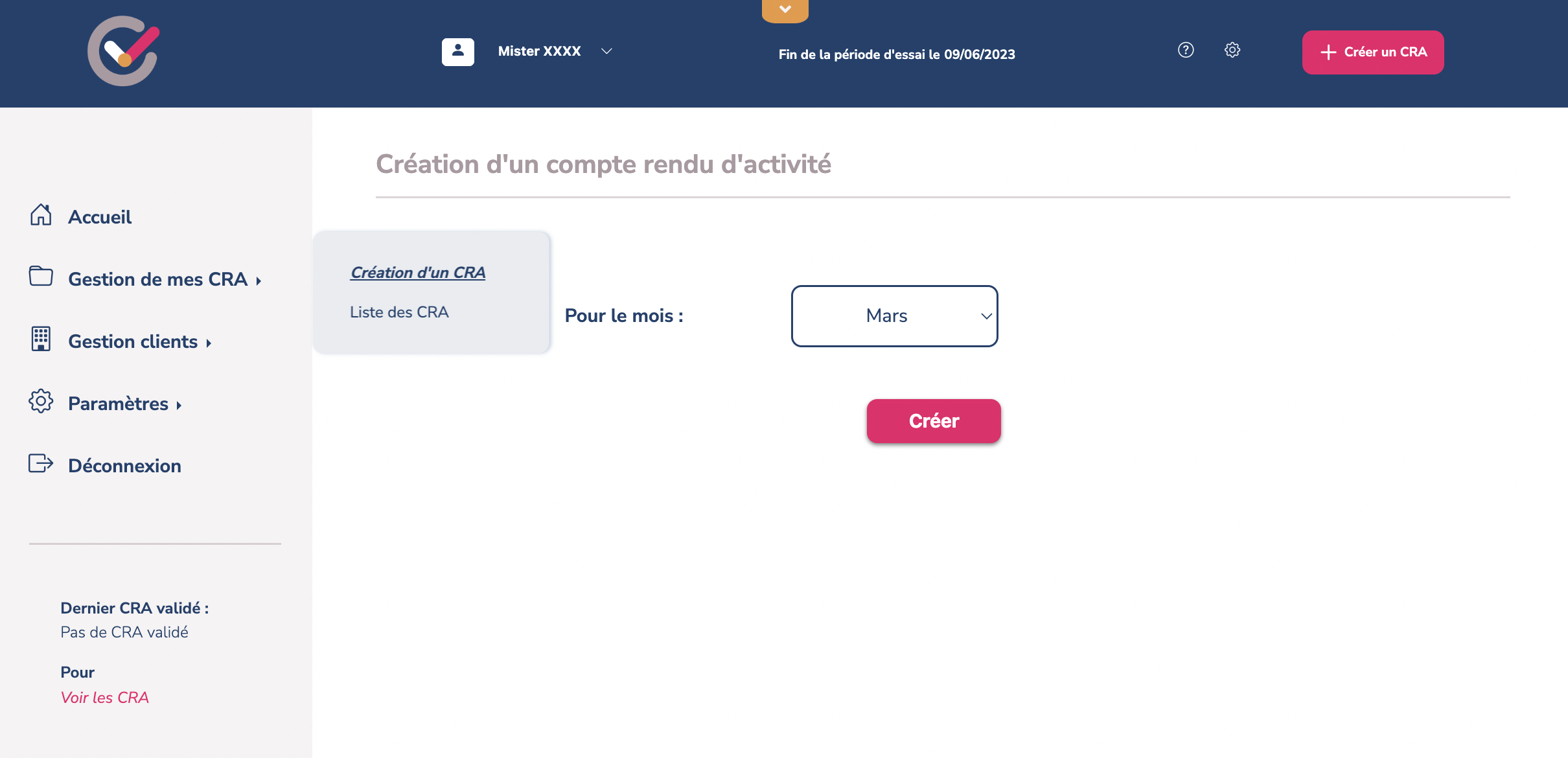Open the Mister XXXX account dropdown
1568x758 pixels.
[606, 51]
